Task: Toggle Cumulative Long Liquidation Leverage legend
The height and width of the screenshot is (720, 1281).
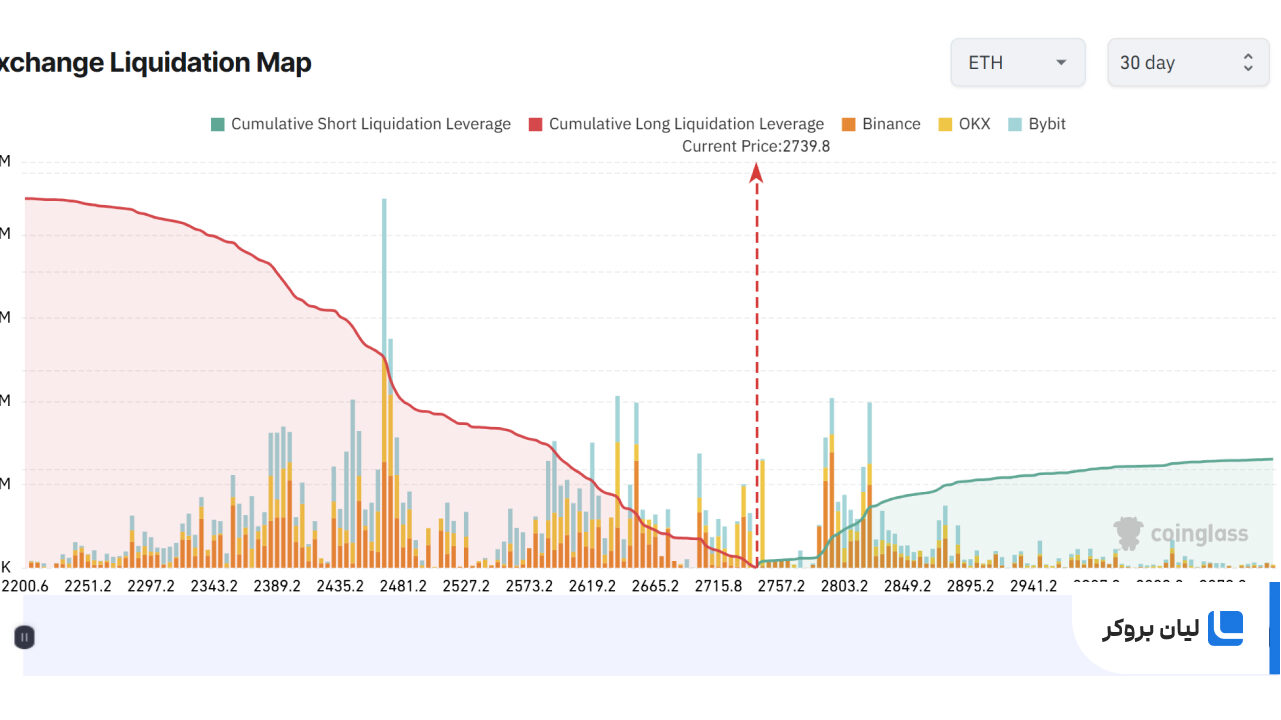Action: (676, 124)
